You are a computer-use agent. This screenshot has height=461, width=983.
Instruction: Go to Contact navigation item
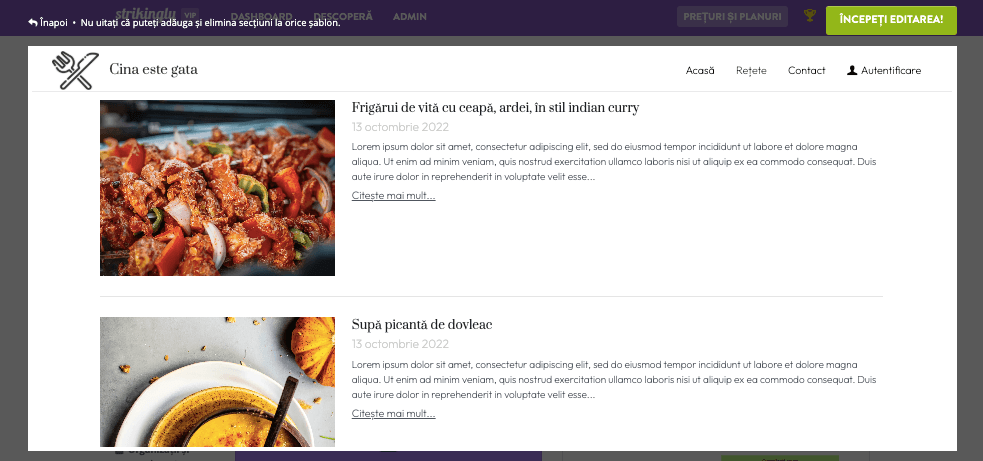(x=807, y=70)
